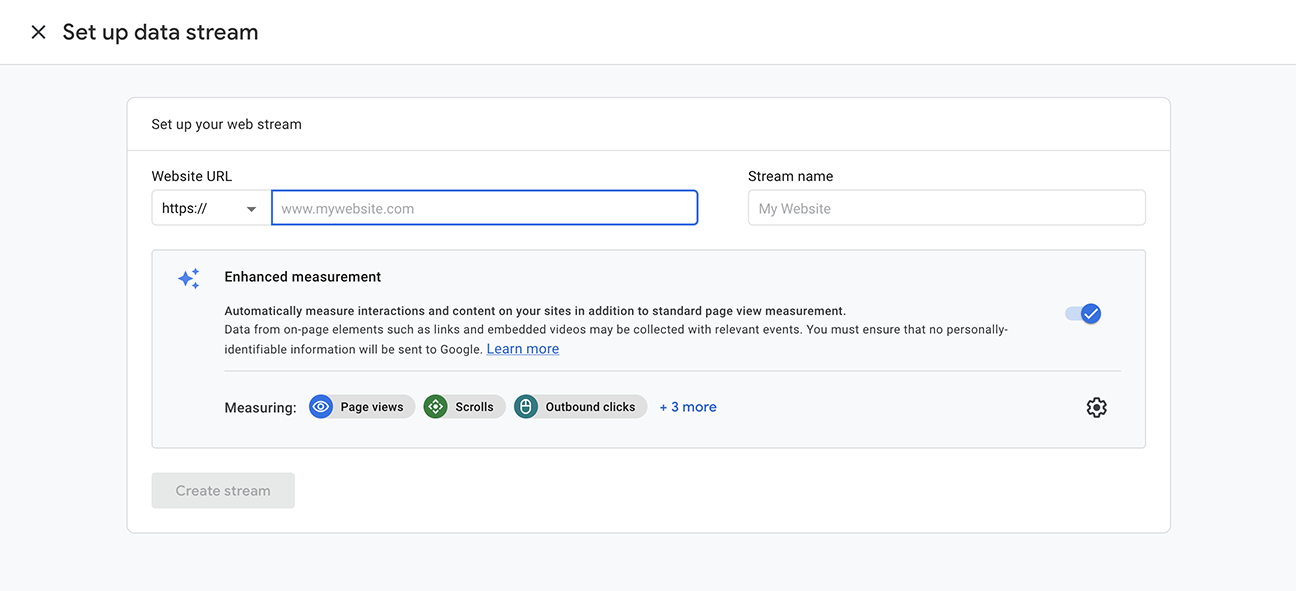Click the Outbound clicks mouse icon
The width and height of the screenshot is (1296, 591).
[x=526, y=407]
